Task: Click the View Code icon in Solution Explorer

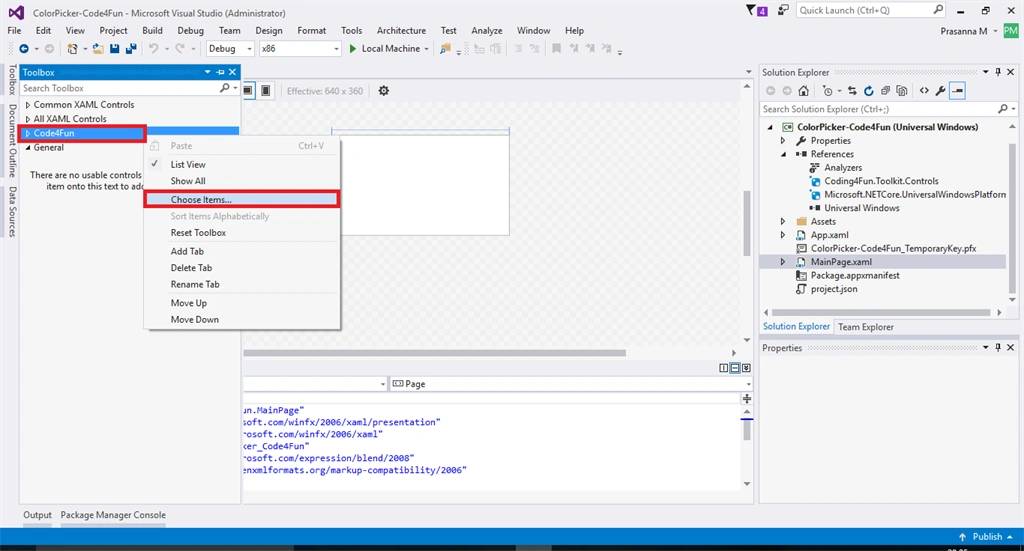Action: (x=924, y=91)
